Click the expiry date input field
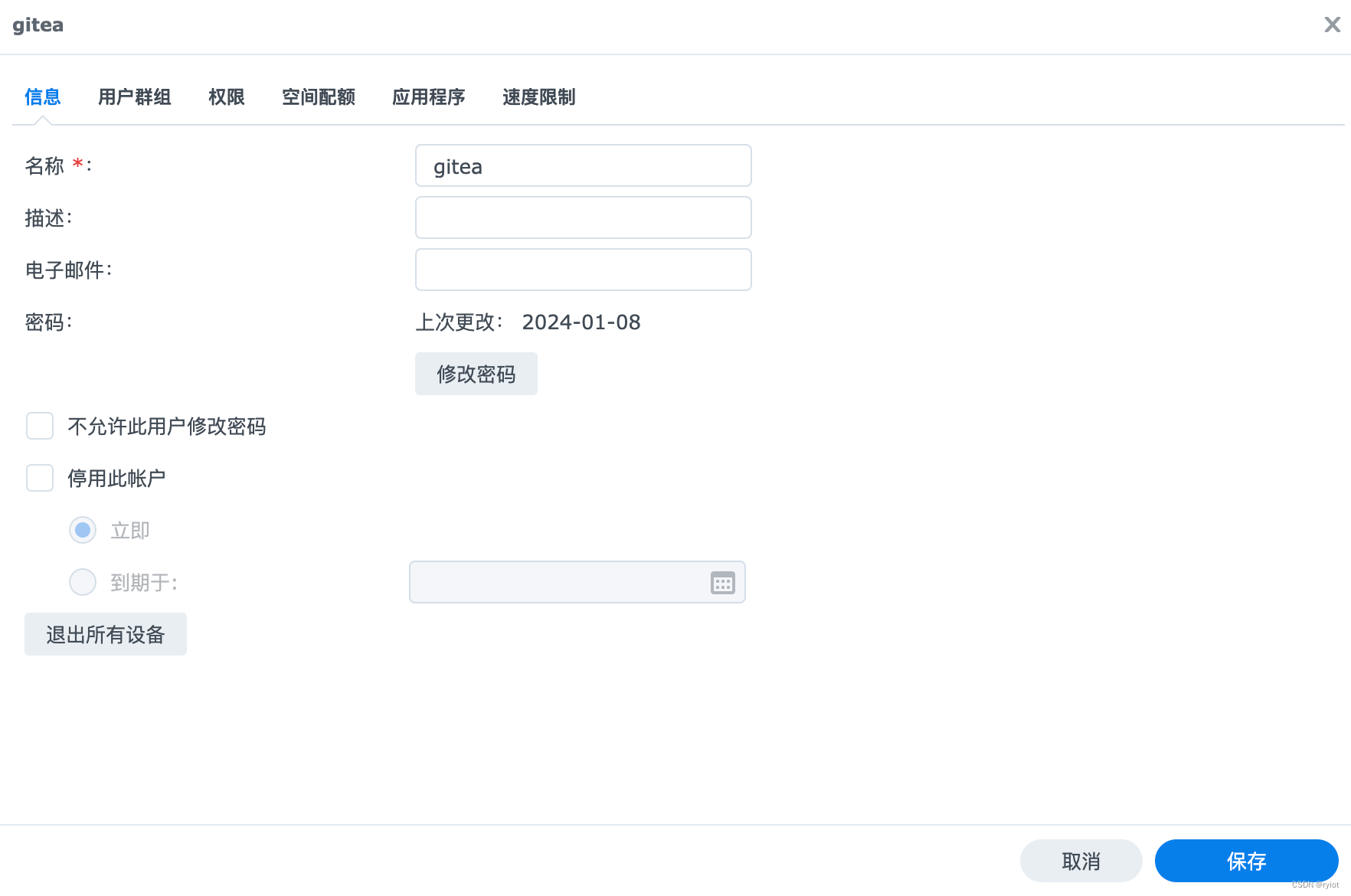This screenshot has width=1351, height=896. [577, 582]
